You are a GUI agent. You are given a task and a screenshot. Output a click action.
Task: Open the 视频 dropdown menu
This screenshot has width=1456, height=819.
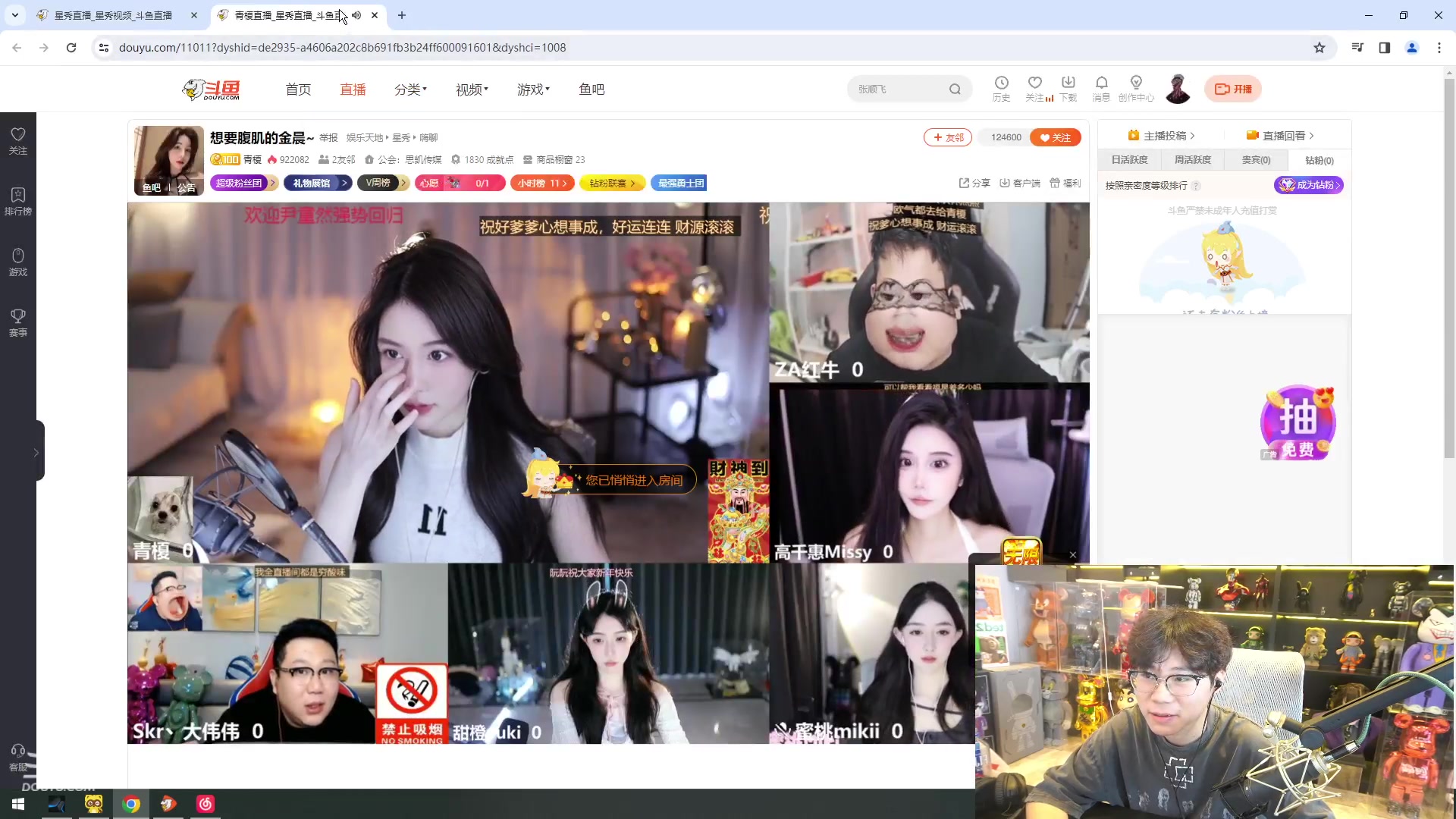pos(470,89)
